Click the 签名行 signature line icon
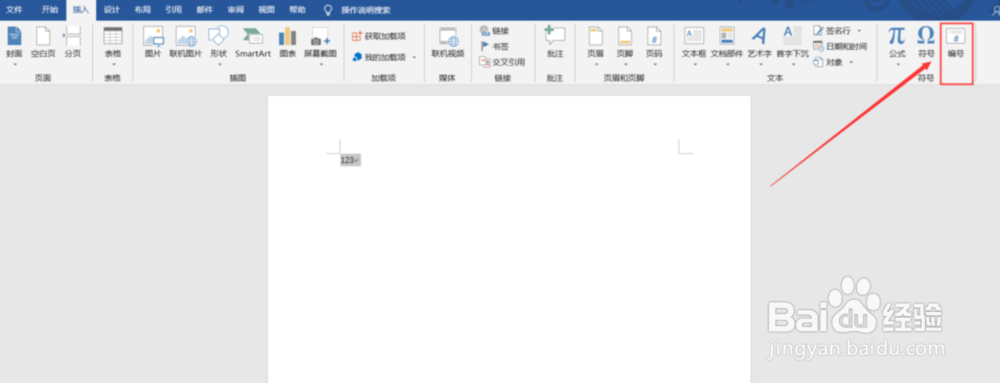Viewport: 1000px width, 383px height. click(x=818, y=31)
